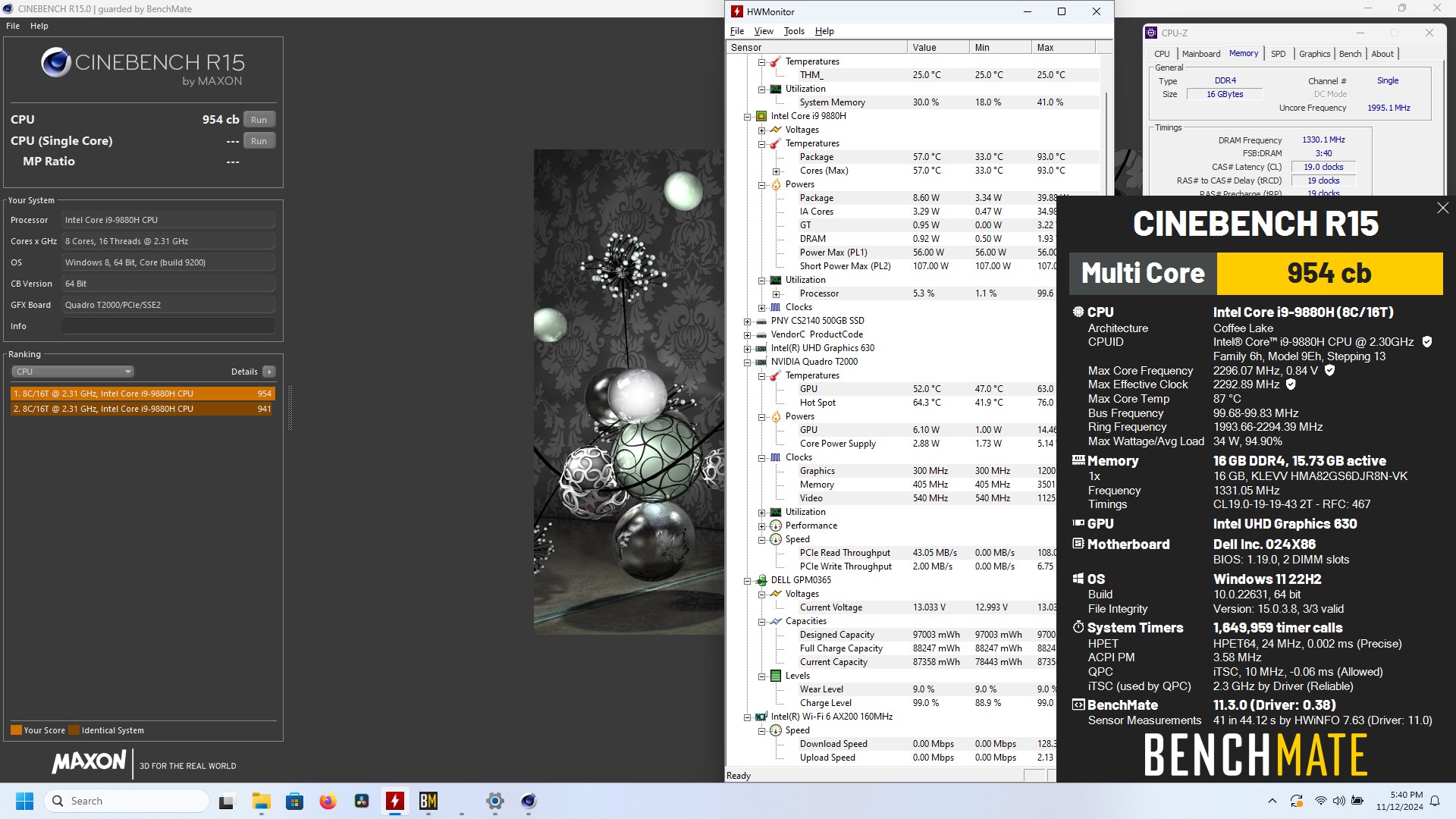
Task: Open HWMonitor Tools menu
Action: (x=794, y=31)
